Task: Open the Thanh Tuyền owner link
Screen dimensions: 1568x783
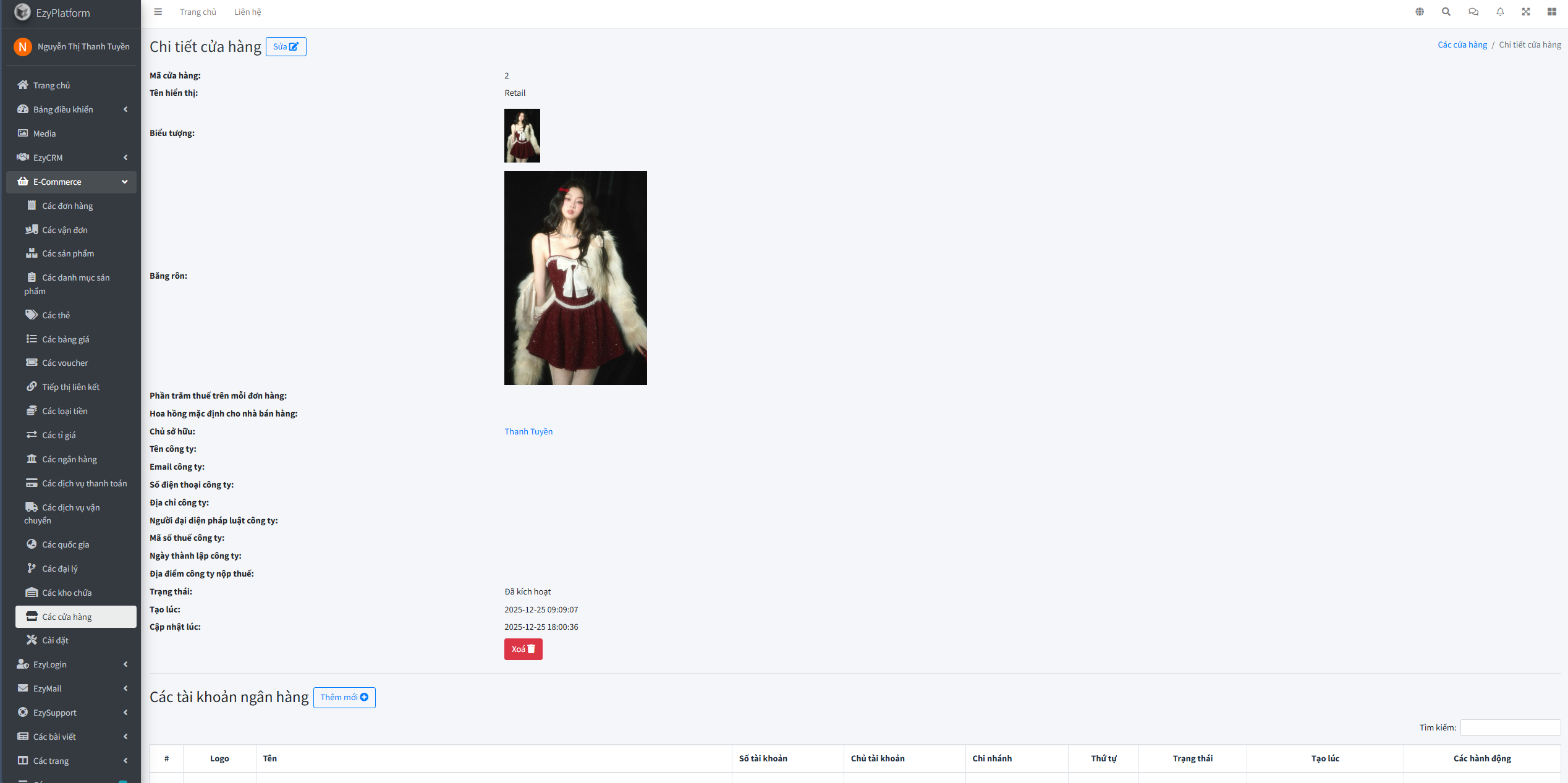Action: click(x=528, y=431)
